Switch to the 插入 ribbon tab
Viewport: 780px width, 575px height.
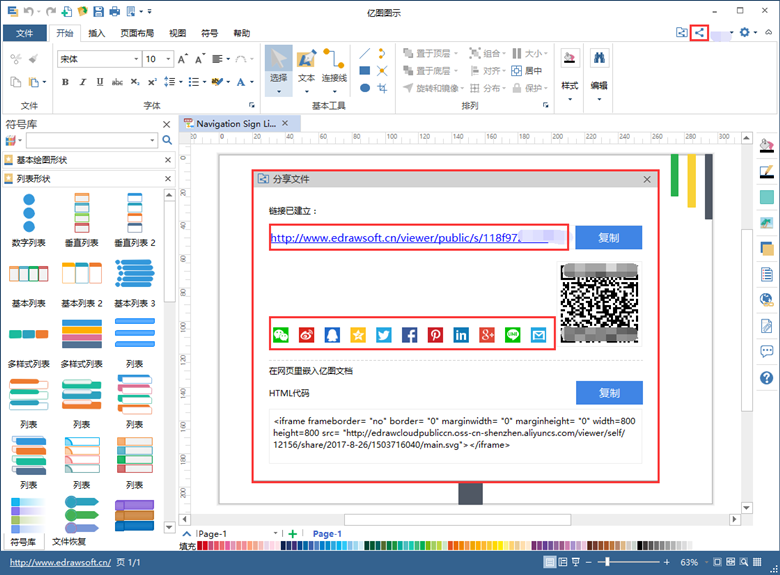point(97,33)
